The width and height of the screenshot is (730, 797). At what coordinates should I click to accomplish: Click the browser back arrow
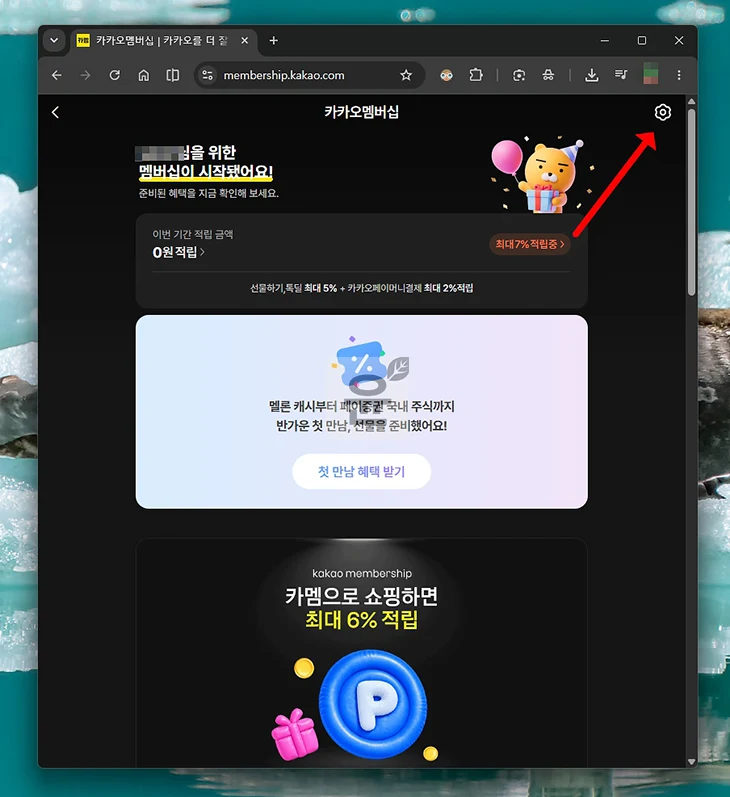[x=57, y=75]
